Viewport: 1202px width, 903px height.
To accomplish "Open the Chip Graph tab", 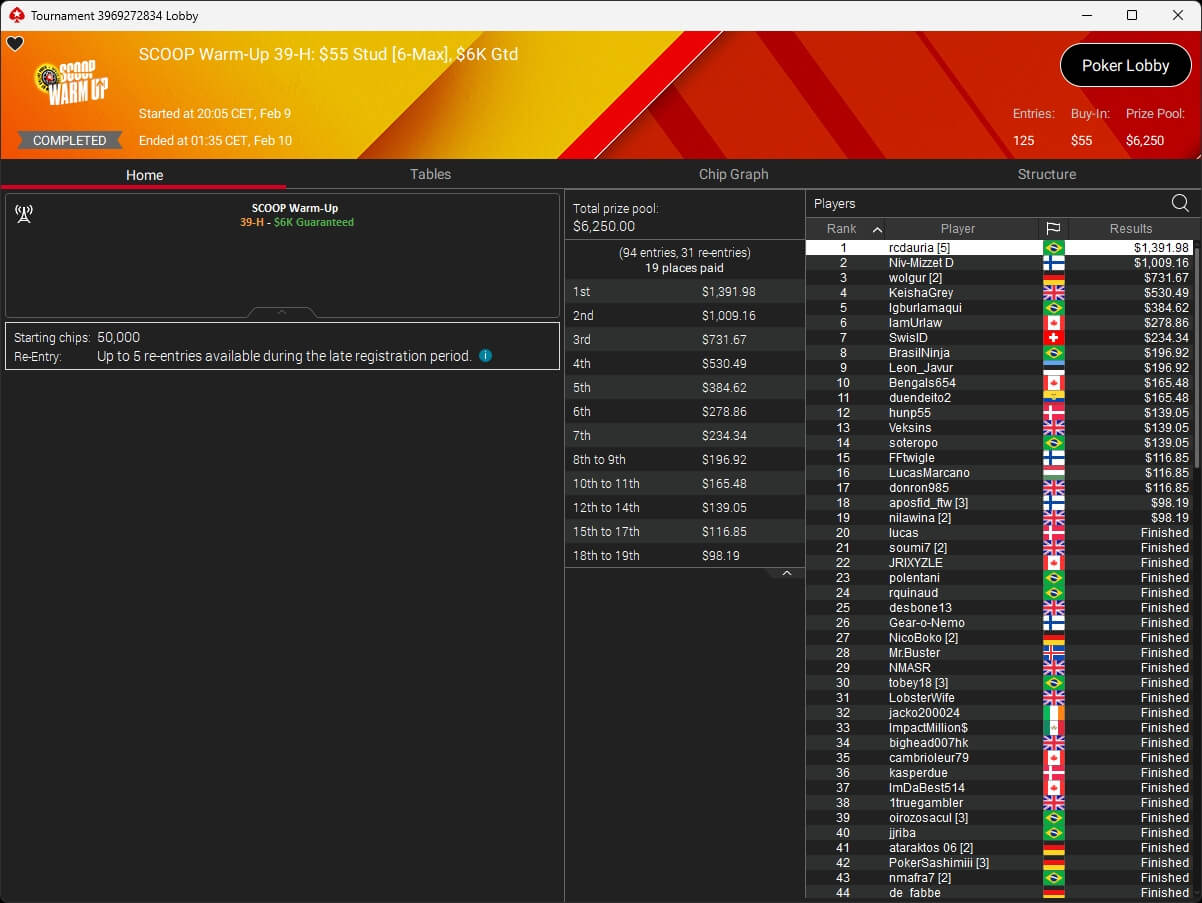I will (733, 174).
